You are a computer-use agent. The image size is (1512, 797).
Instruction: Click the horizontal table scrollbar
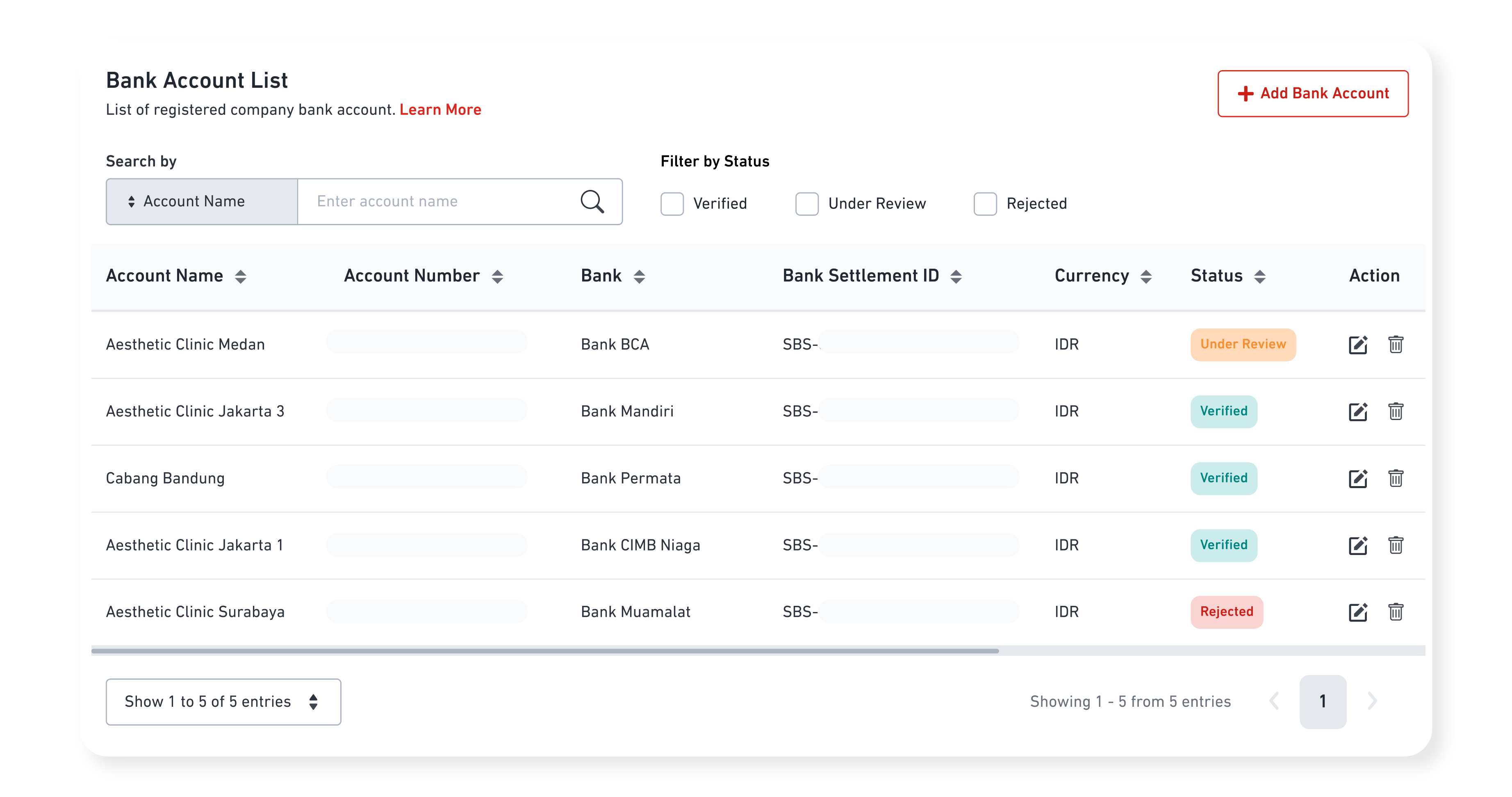[545, 651]
